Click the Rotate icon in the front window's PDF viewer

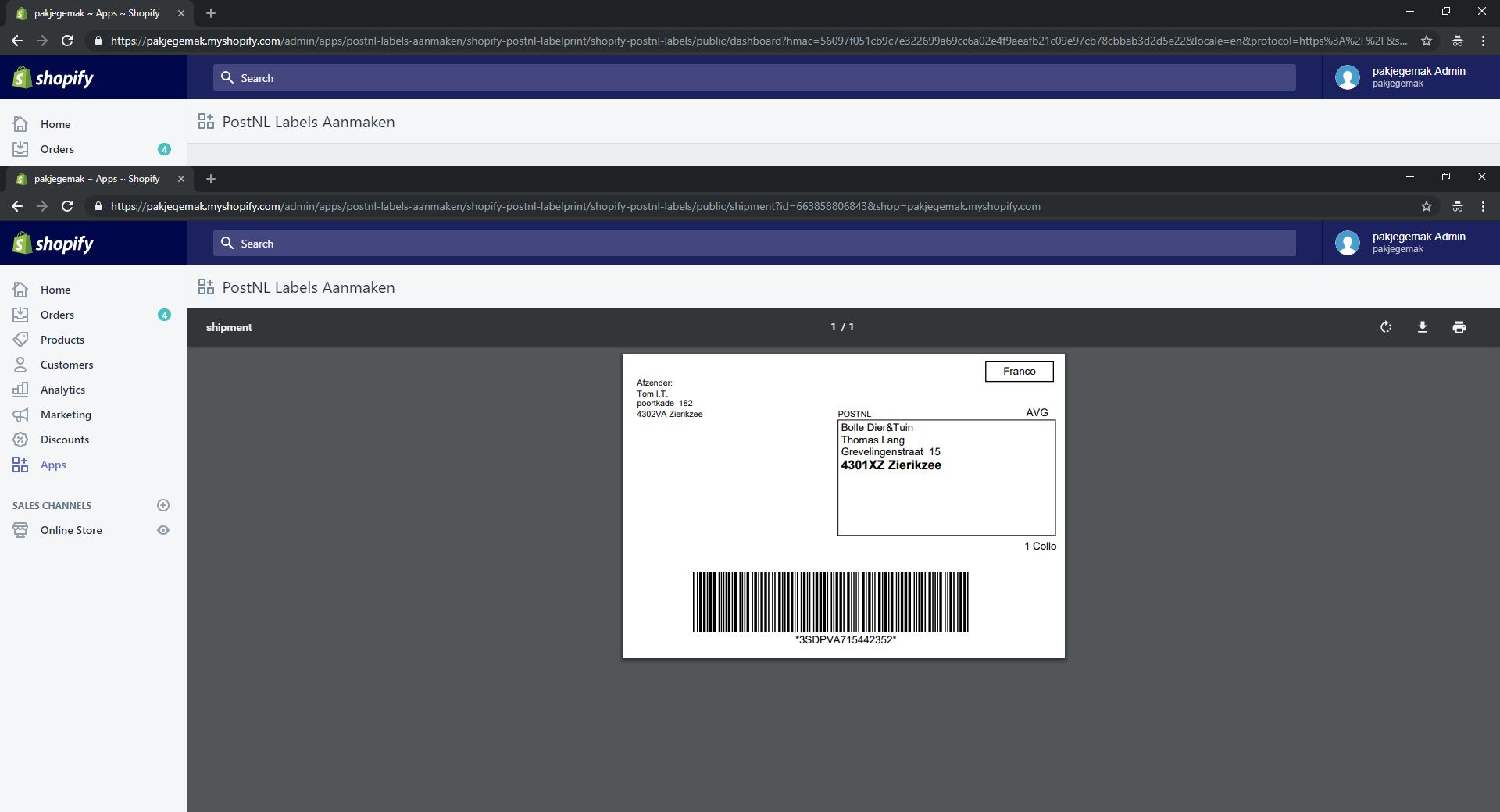tap(1386, 327)
